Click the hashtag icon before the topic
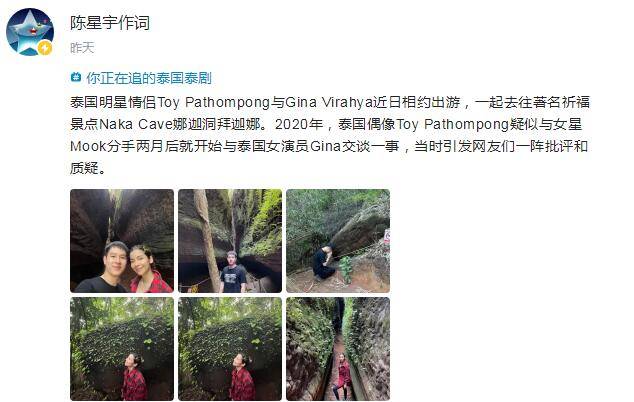This screenshot has height=402, width=634. 76,77
